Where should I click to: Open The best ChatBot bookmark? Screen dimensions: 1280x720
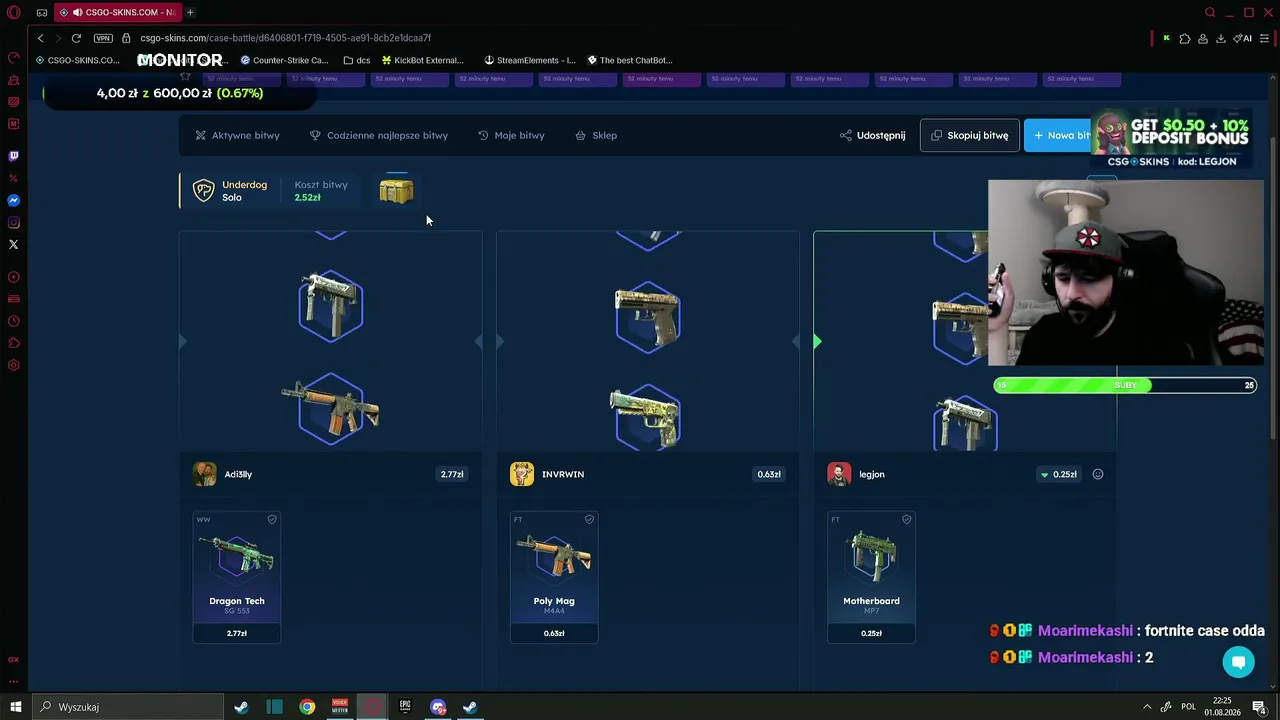click(630, 60)
